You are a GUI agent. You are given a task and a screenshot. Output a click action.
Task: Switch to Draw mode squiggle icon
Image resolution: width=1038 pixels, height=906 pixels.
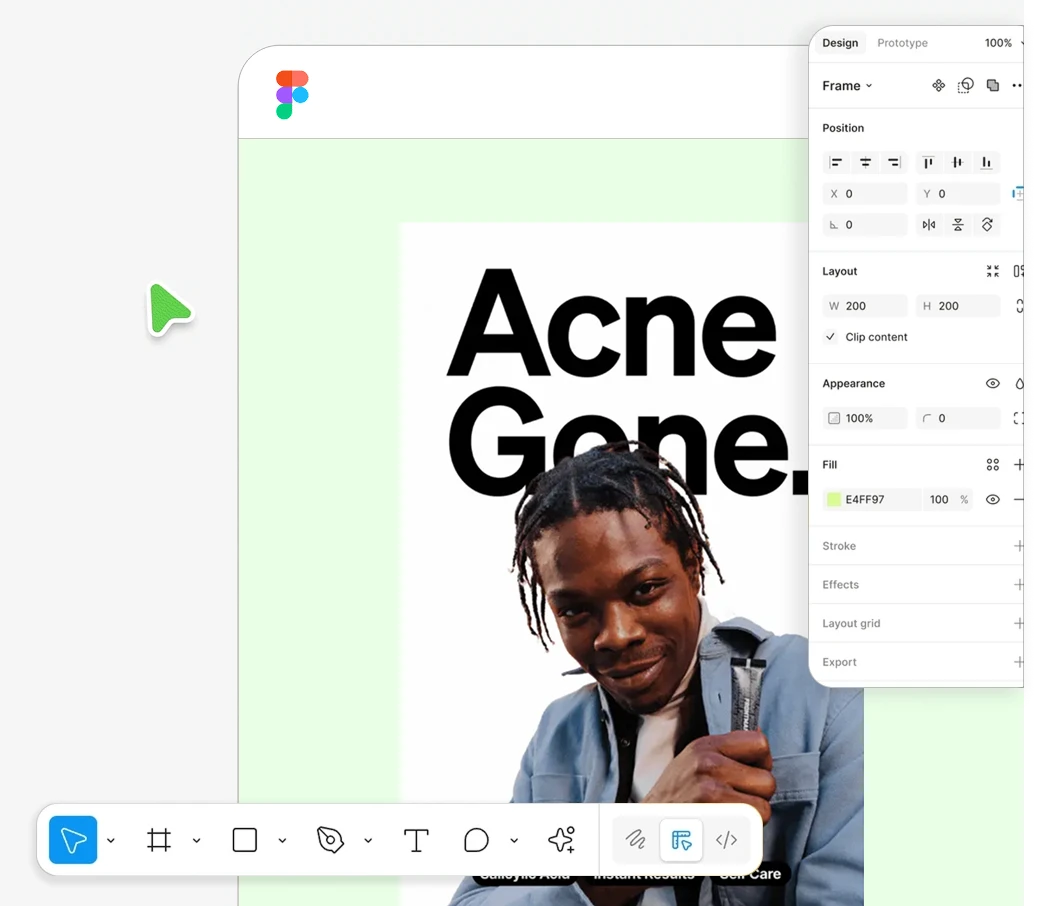tap(636, 839)
